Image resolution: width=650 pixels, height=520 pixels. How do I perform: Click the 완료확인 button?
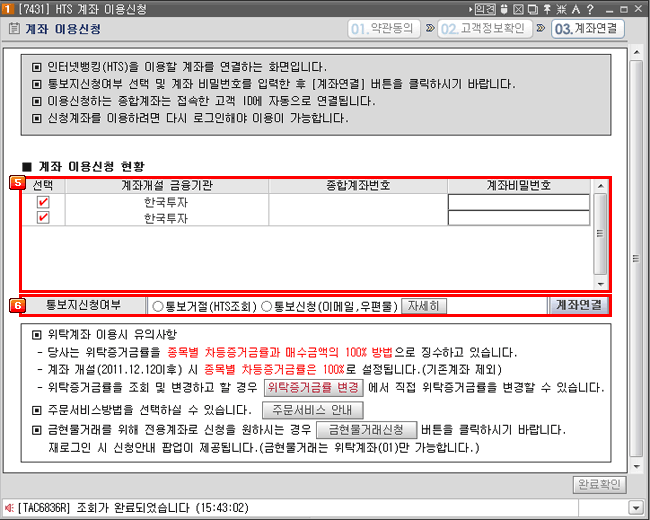[x=599, y=484]
